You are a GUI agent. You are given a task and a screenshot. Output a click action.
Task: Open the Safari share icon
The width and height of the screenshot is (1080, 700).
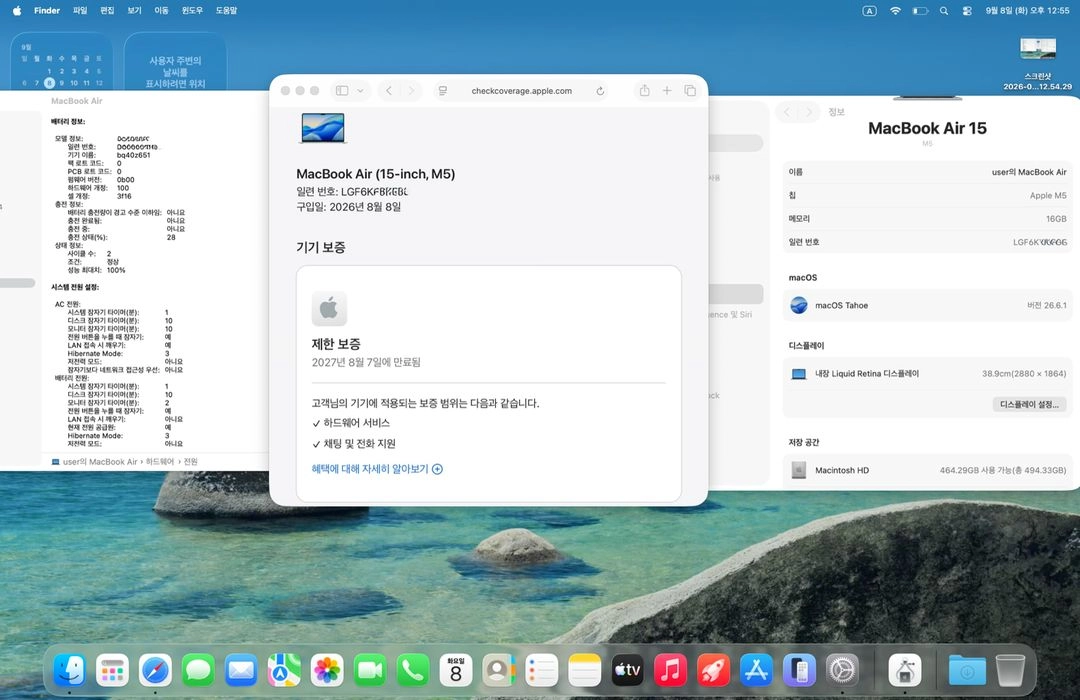(644, 90)
